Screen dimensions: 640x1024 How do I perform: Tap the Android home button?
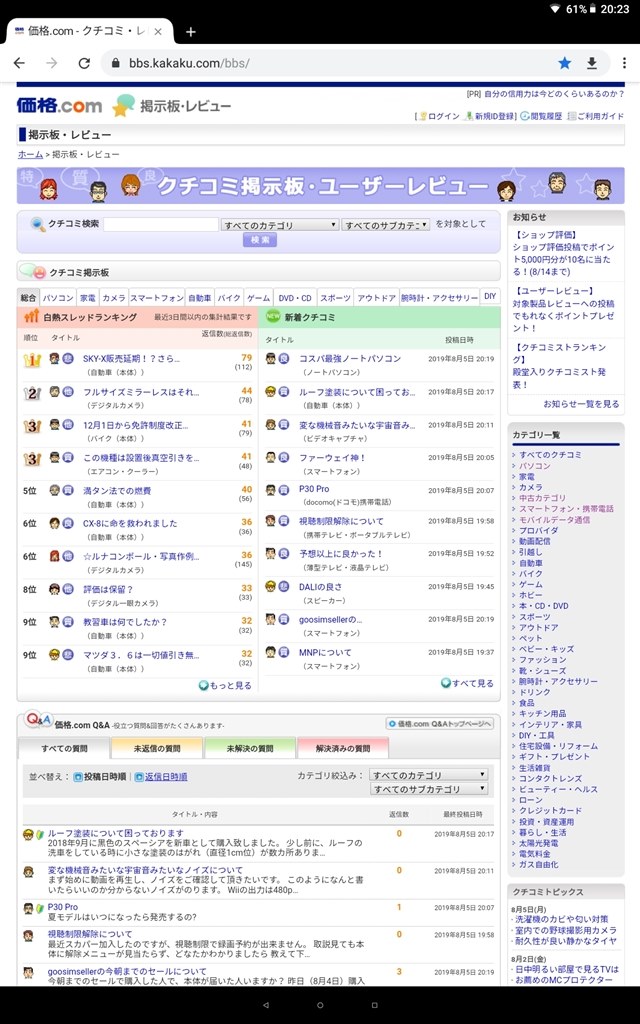pos(320,1005)
